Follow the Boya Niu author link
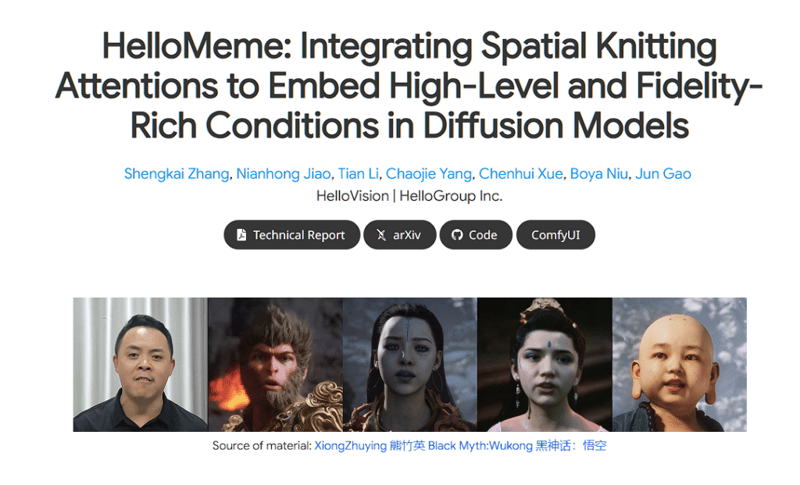The image size is (800, 485). pos(599,174)
